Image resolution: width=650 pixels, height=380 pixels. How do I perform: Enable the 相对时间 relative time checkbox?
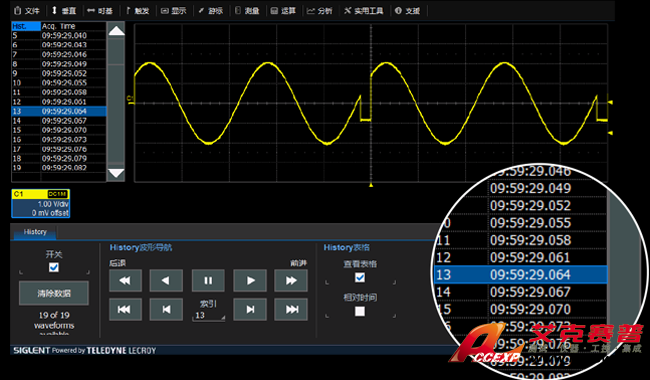coord(360,311)
